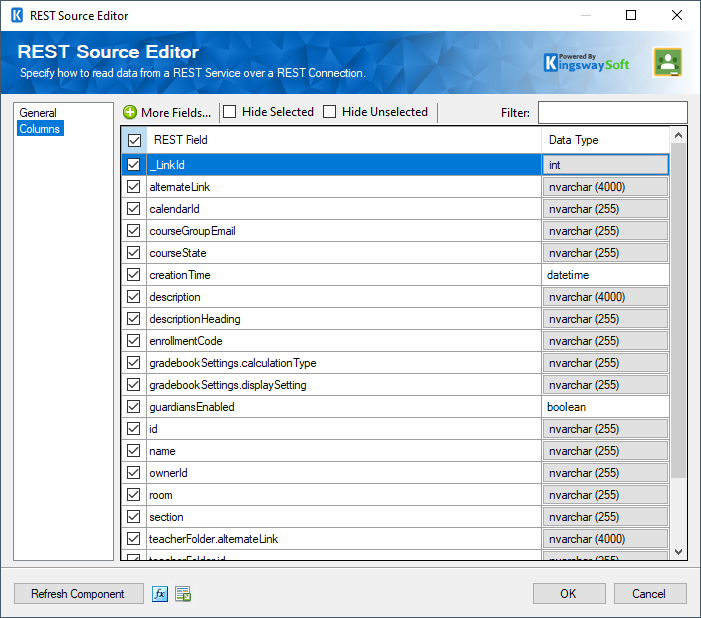This screenshot has height=618, width=701.
Task: Open data type dropdown for descriptionHeading
Action: [605, 319]
